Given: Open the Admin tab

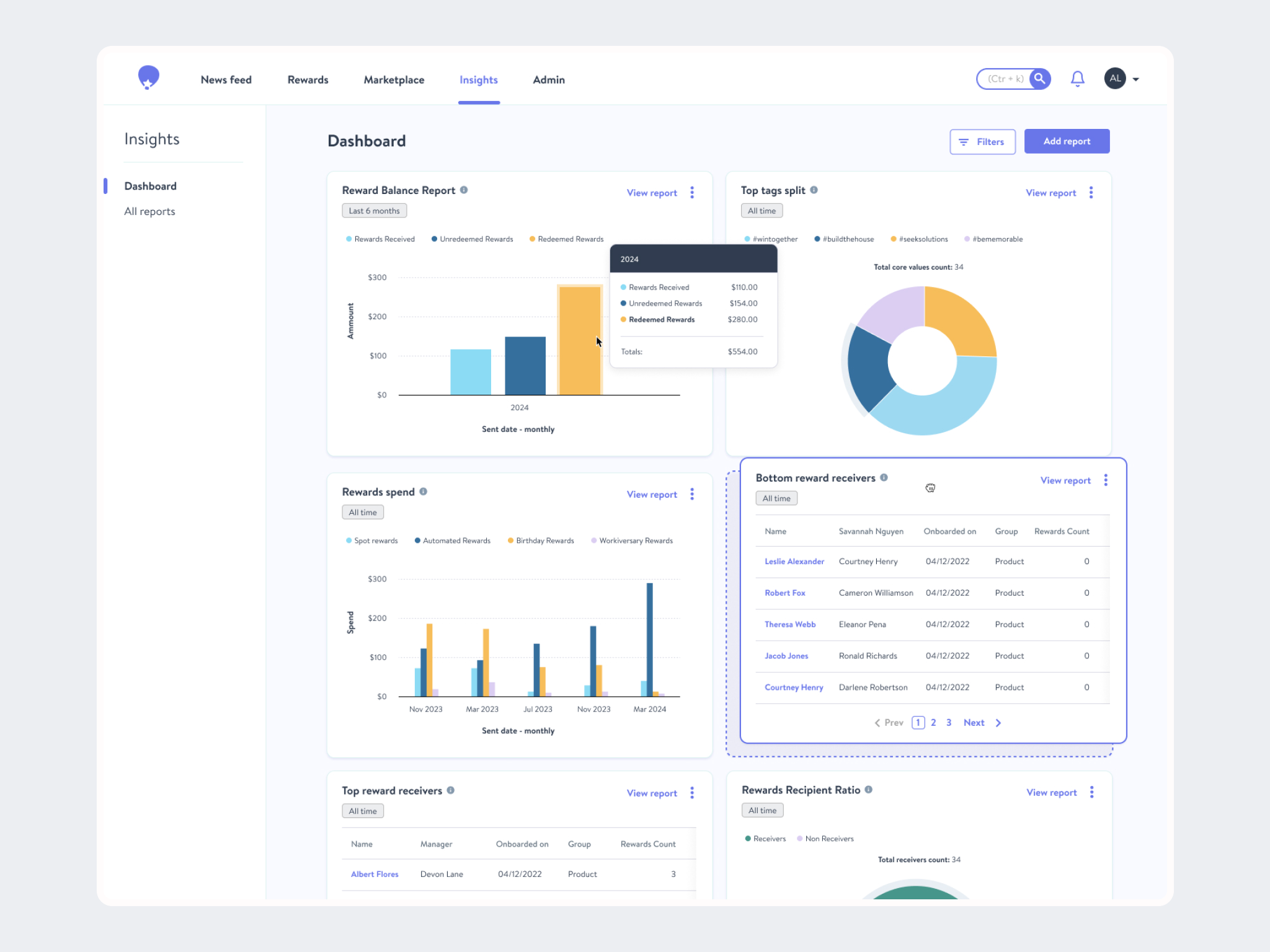Looking at the screenshot, I should tap(549, 80).
